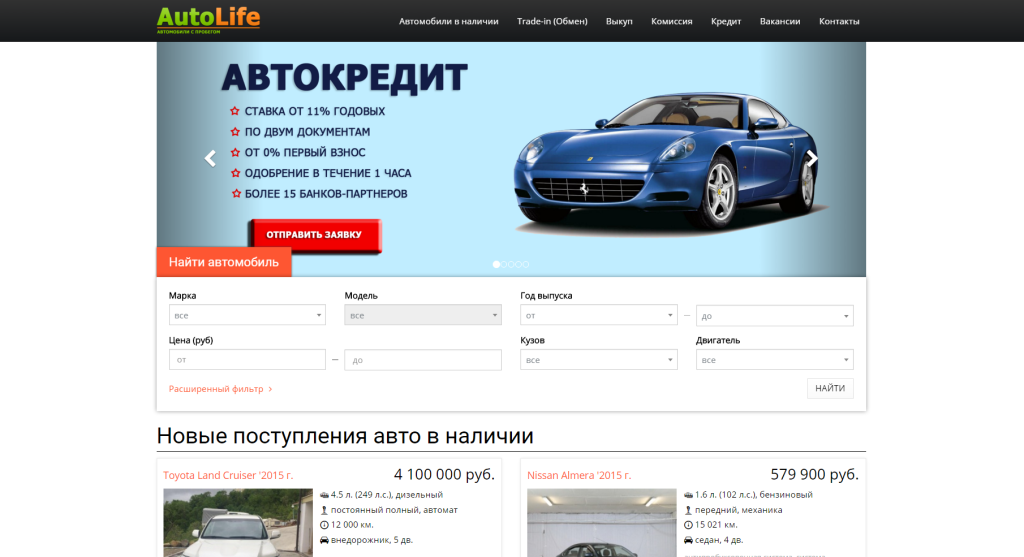
Task: Click the 'Найти' search button
Action: click(x=830, y=388)
